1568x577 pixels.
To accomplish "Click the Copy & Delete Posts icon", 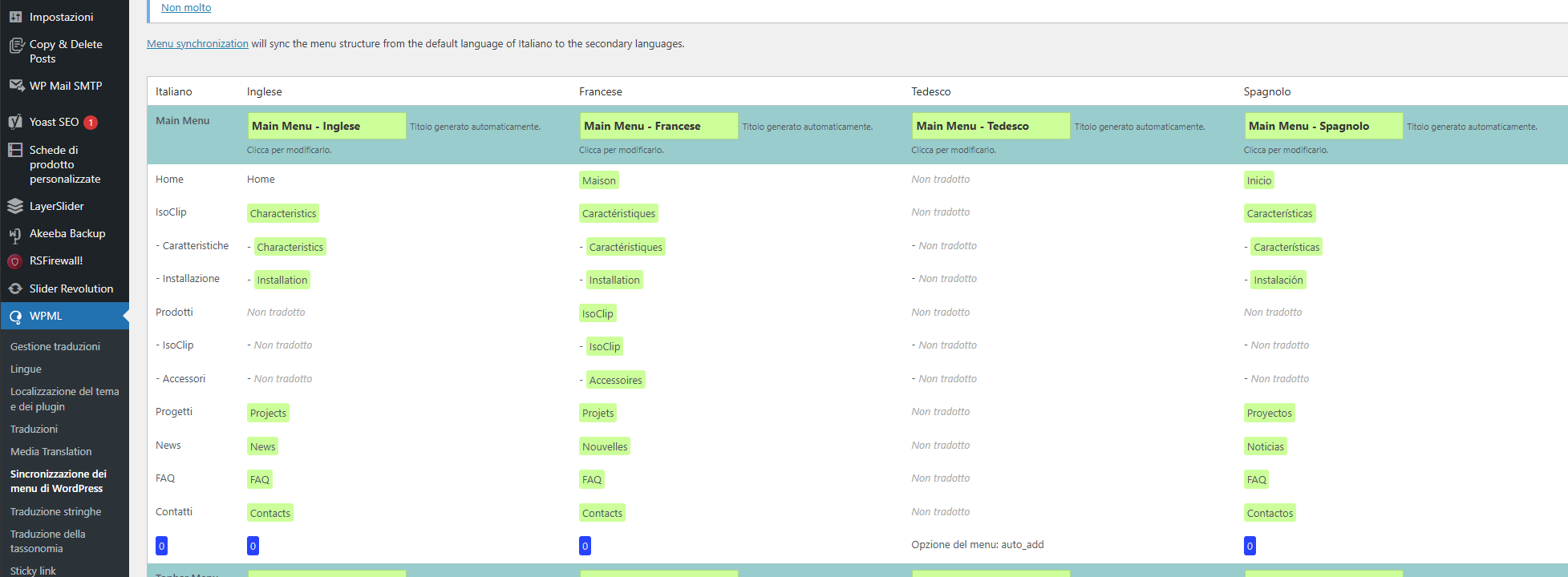I will pyautogui.click(x=16, y=46).
